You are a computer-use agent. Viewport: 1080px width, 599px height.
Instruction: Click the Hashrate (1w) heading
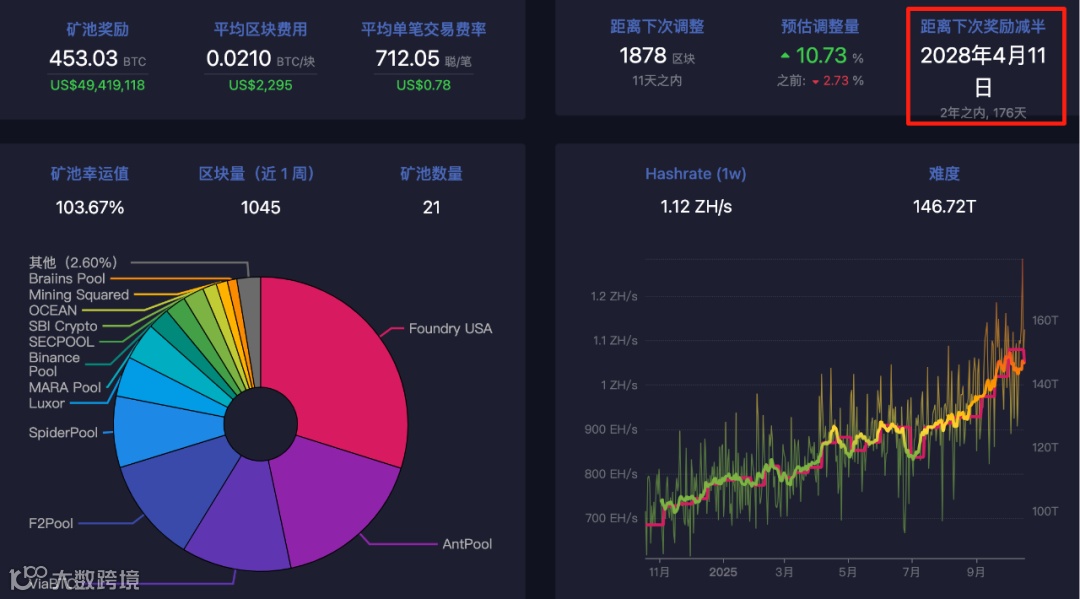tap(696, 174)
